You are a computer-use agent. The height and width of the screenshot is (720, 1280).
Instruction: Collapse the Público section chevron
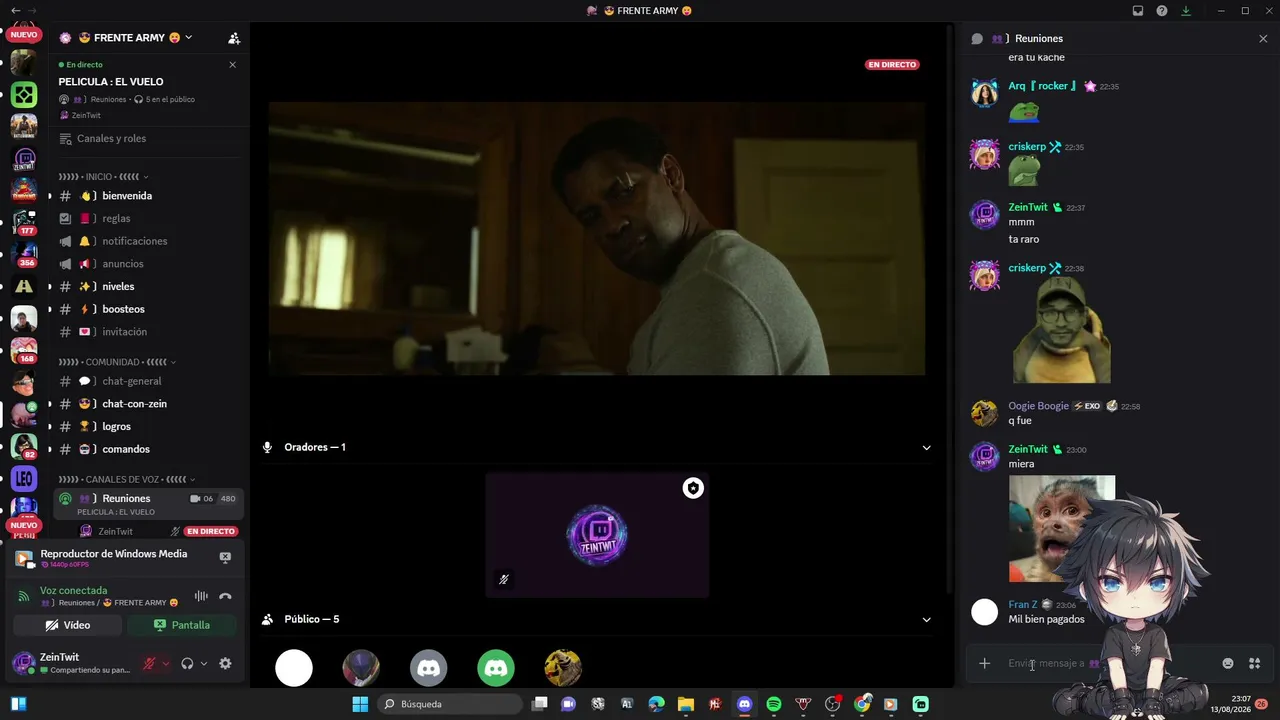pyautogui.click(x=926, y=620)
